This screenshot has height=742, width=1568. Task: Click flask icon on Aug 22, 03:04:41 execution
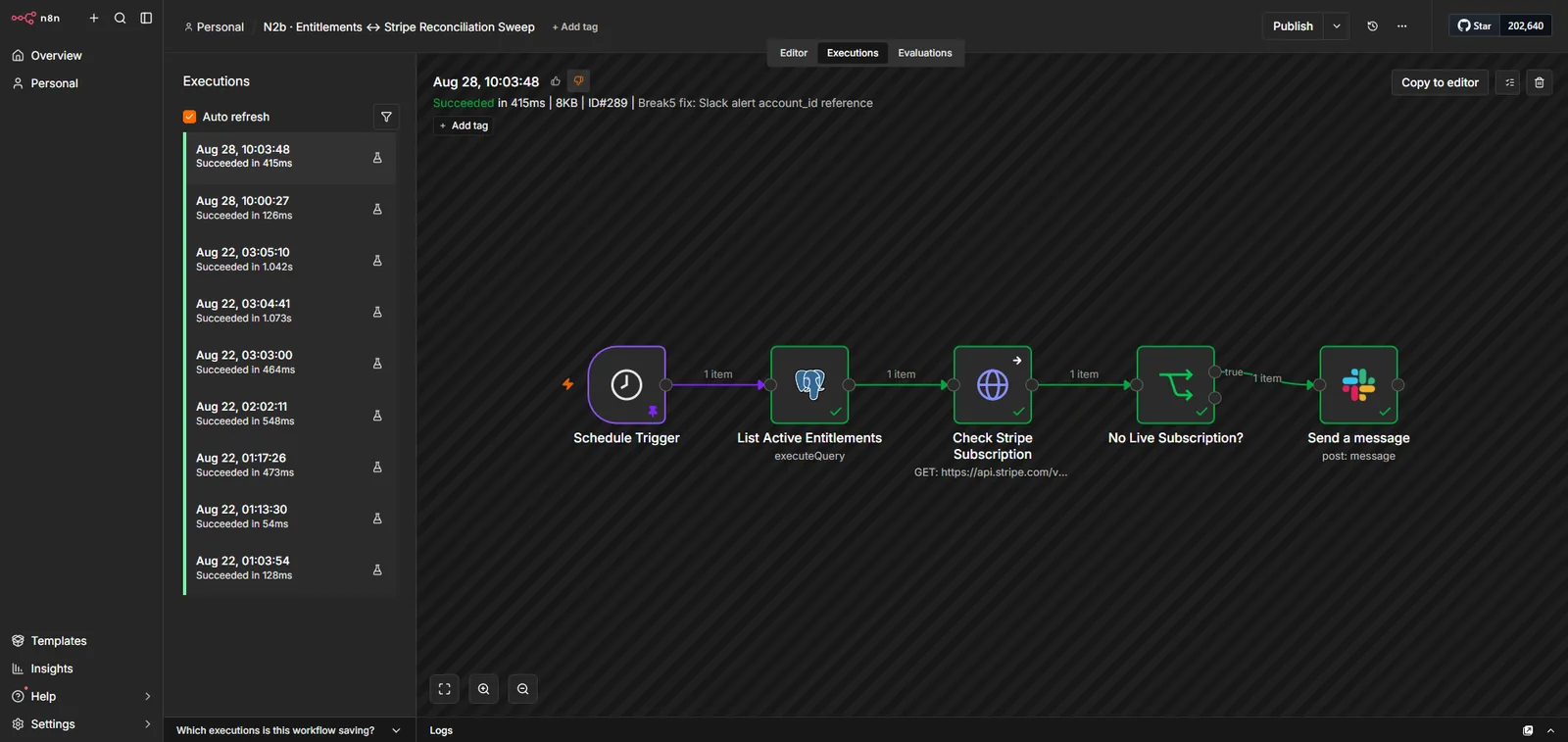coord(377,312)
